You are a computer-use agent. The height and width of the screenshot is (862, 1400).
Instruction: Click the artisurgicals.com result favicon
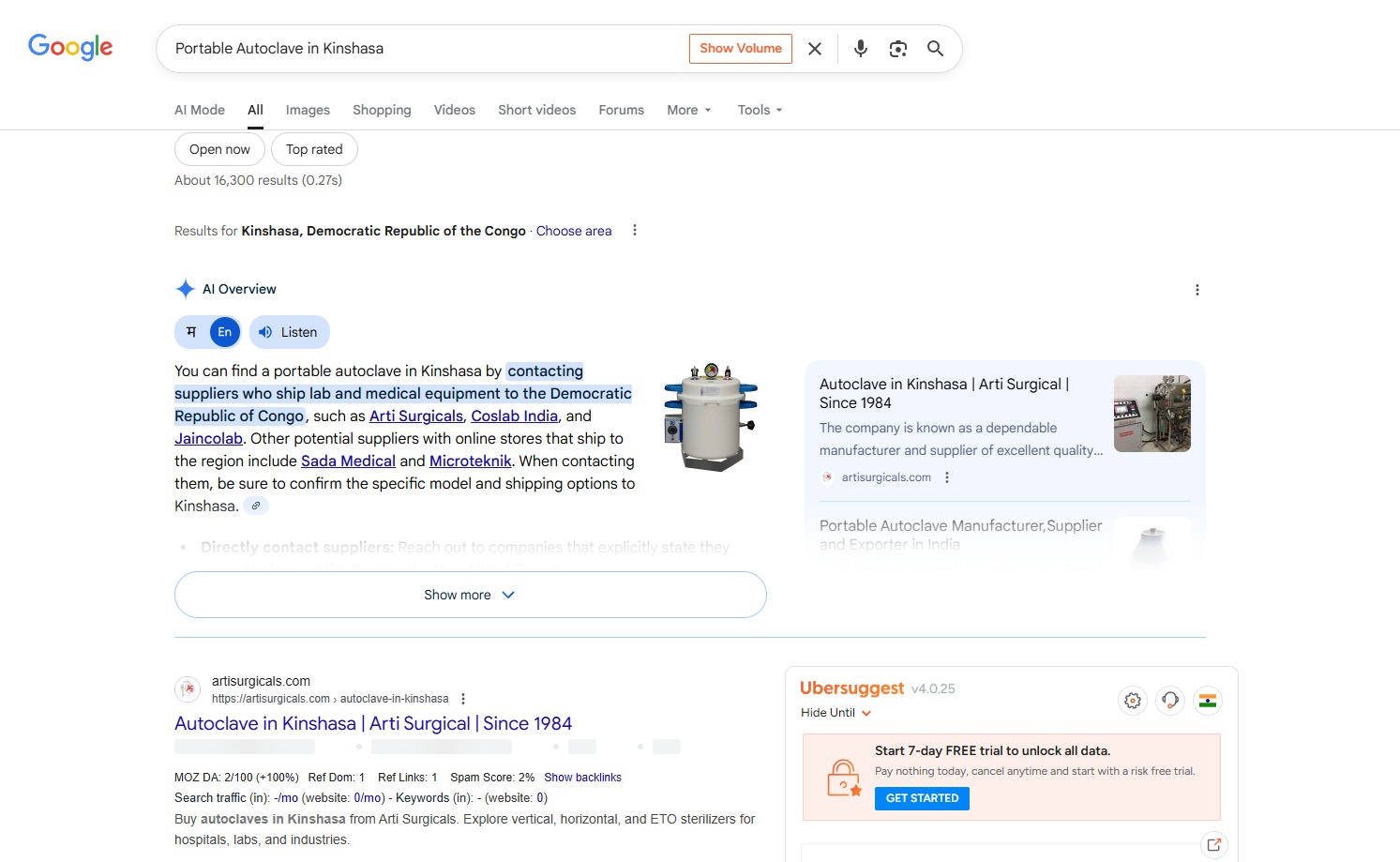tap(188, 689)
